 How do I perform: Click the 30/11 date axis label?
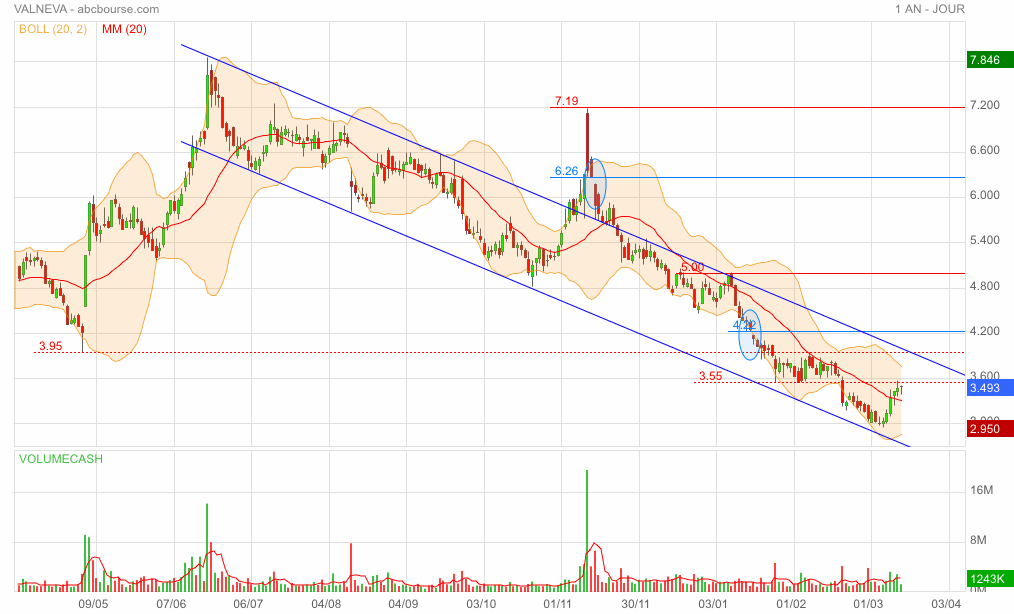[x=635, y=604]
